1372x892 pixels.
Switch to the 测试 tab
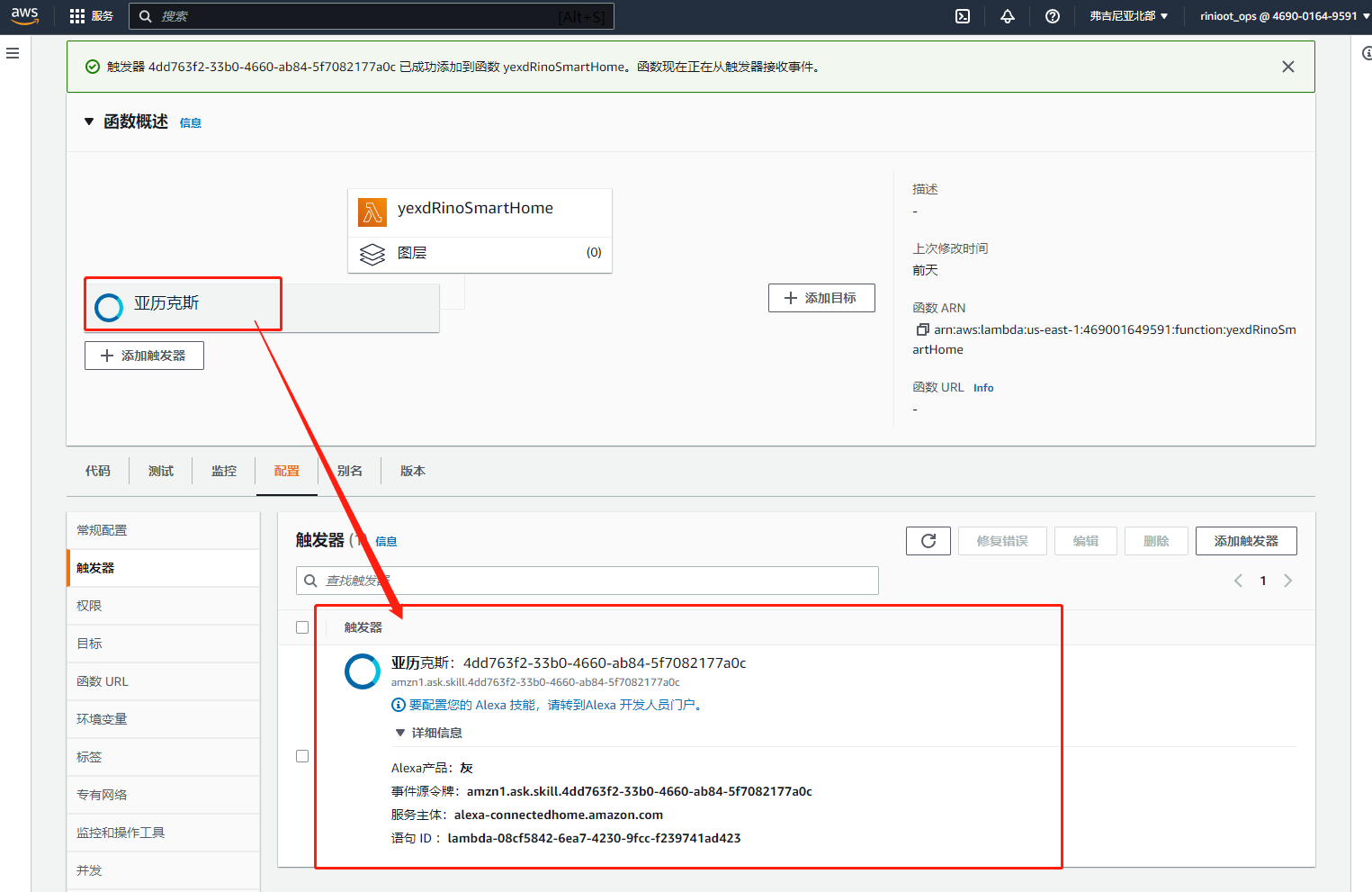(x=161, y=471)
